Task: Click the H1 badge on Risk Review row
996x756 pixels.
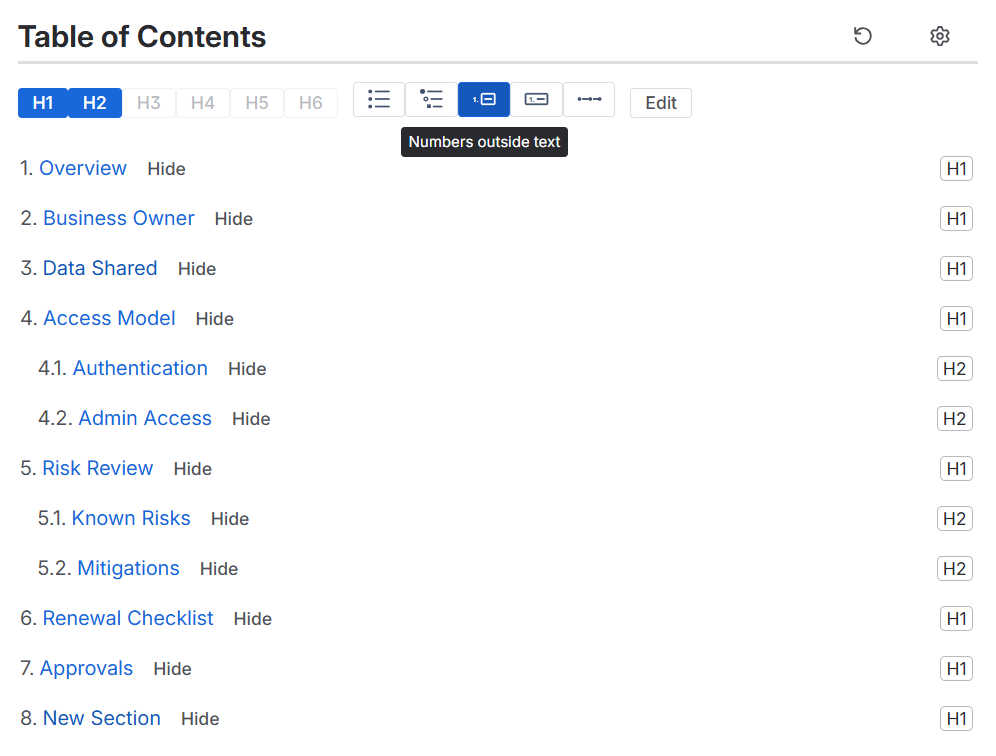Action: (956, 469)
